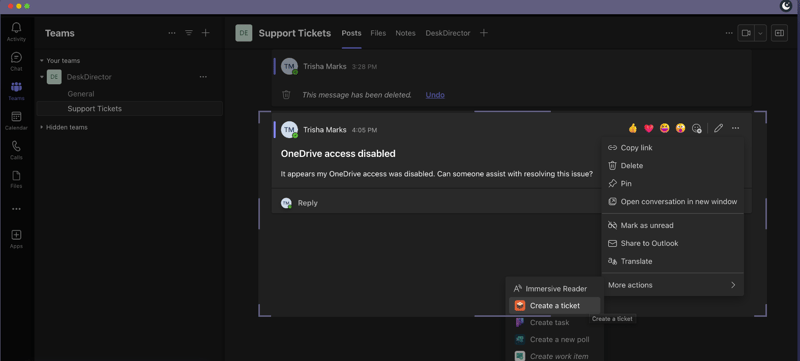Choose Mark as unread

tap(672, 225)
